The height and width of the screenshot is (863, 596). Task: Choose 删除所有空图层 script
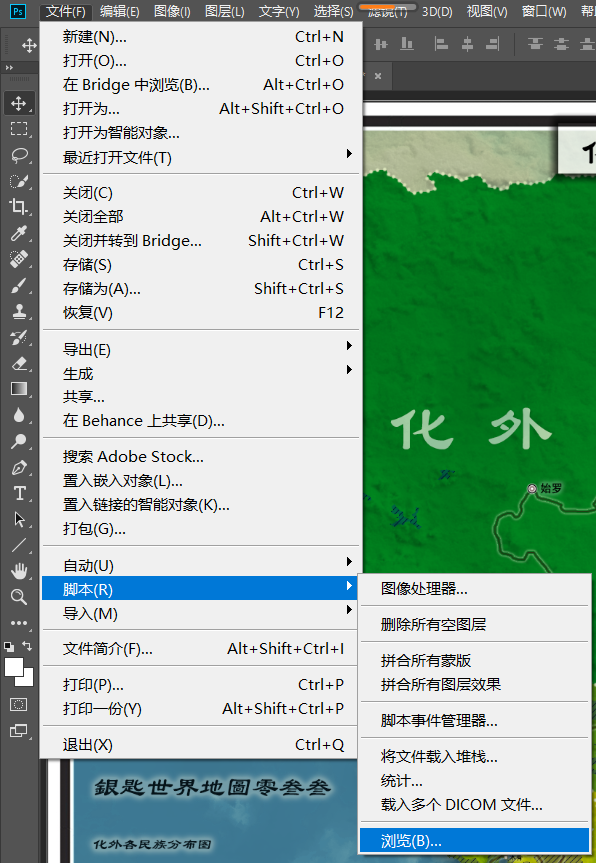click(475, 625)
